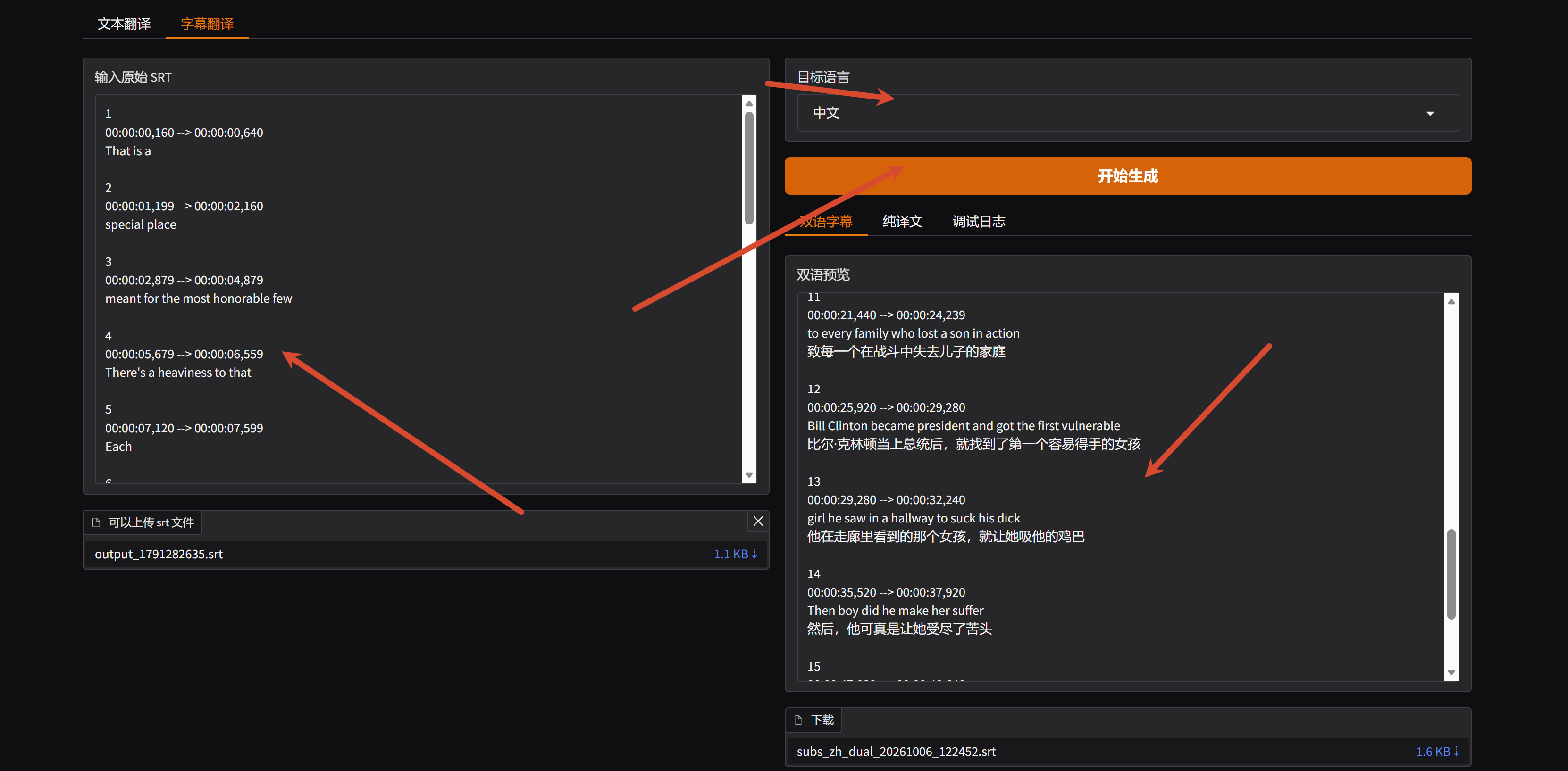Click the file icon next to 可以上传 srt 文件
Viewport: 1568px width, 771px height.
[x=96, y=522]
